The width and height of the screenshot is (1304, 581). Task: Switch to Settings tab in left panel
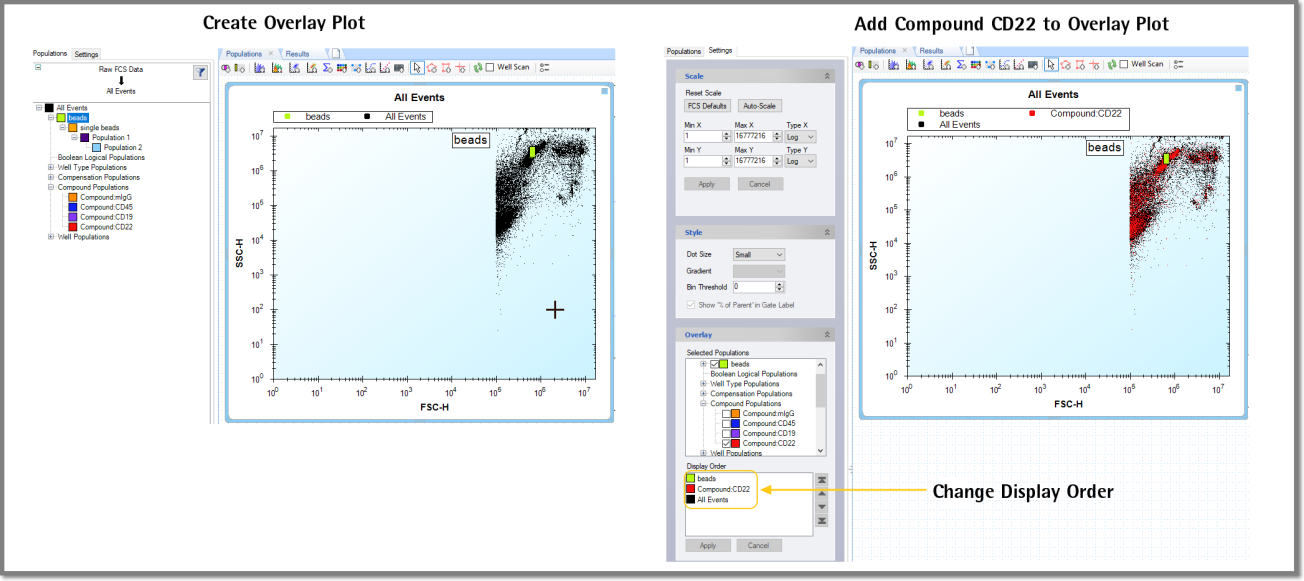pos(86,54)
